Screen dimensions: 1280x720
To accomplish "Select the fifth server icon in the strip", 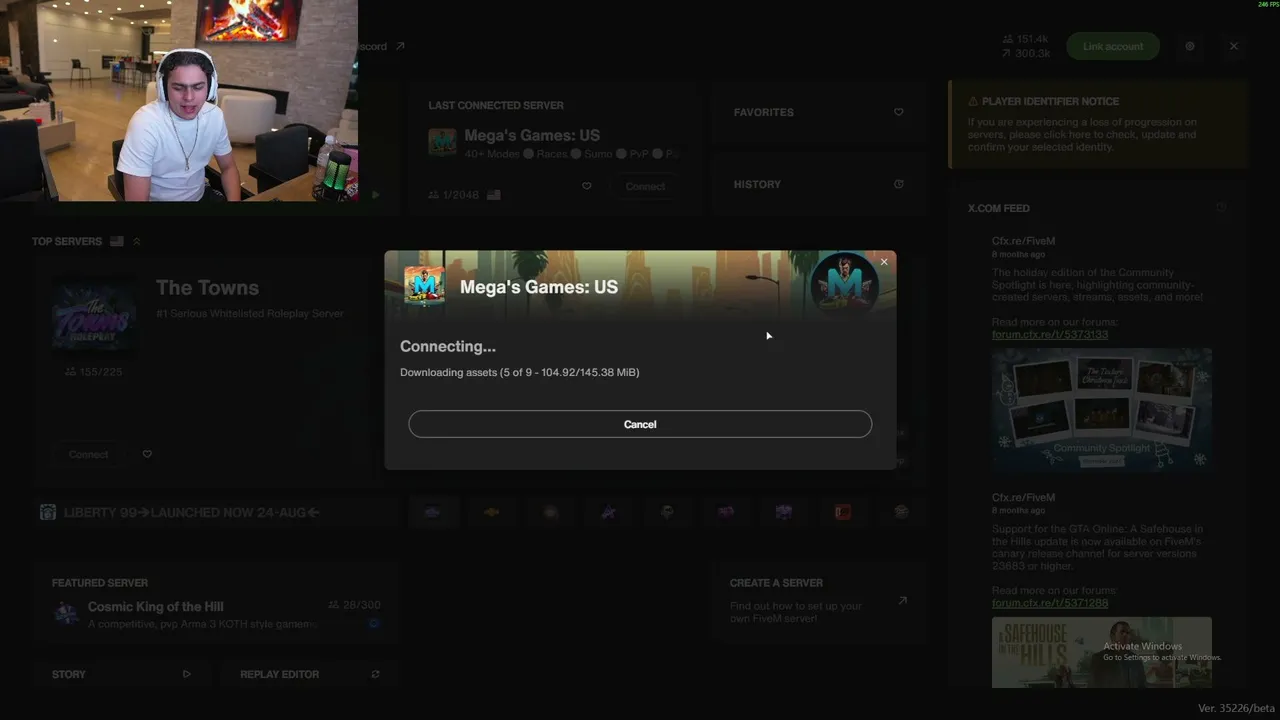I will coord(667,512).
